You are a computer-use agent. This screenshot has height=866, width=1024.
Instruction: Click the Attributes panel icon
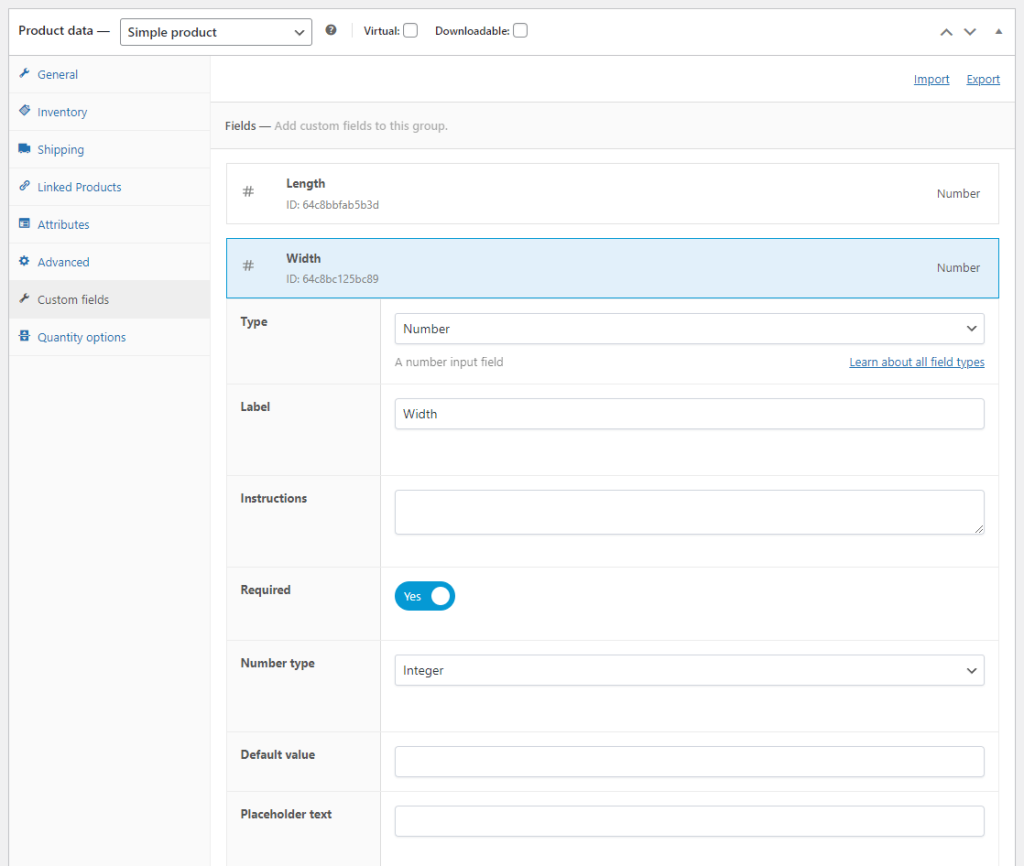(x=22, y=224)
